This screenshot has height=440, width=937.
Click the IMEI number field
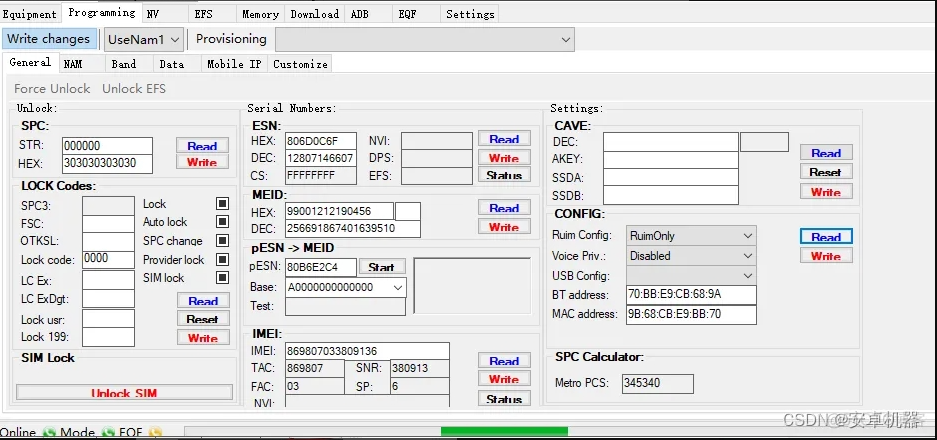point(368,351)
